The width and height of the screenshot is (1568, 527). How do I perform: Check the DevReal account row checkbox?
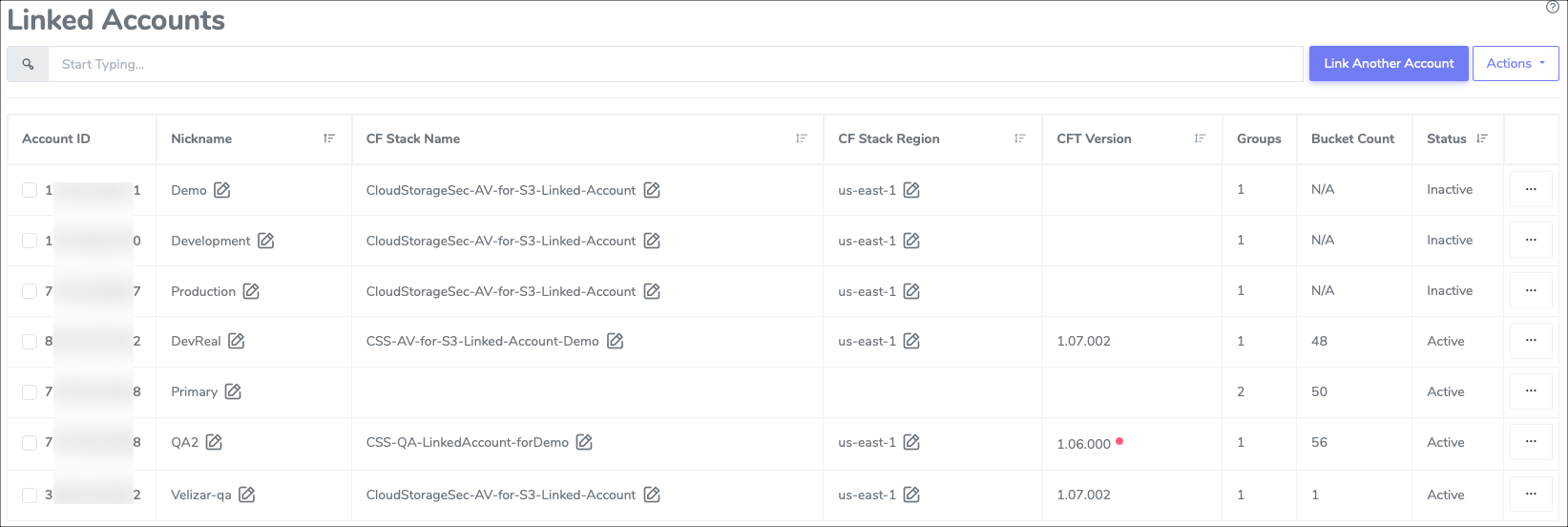coord(30,341)
